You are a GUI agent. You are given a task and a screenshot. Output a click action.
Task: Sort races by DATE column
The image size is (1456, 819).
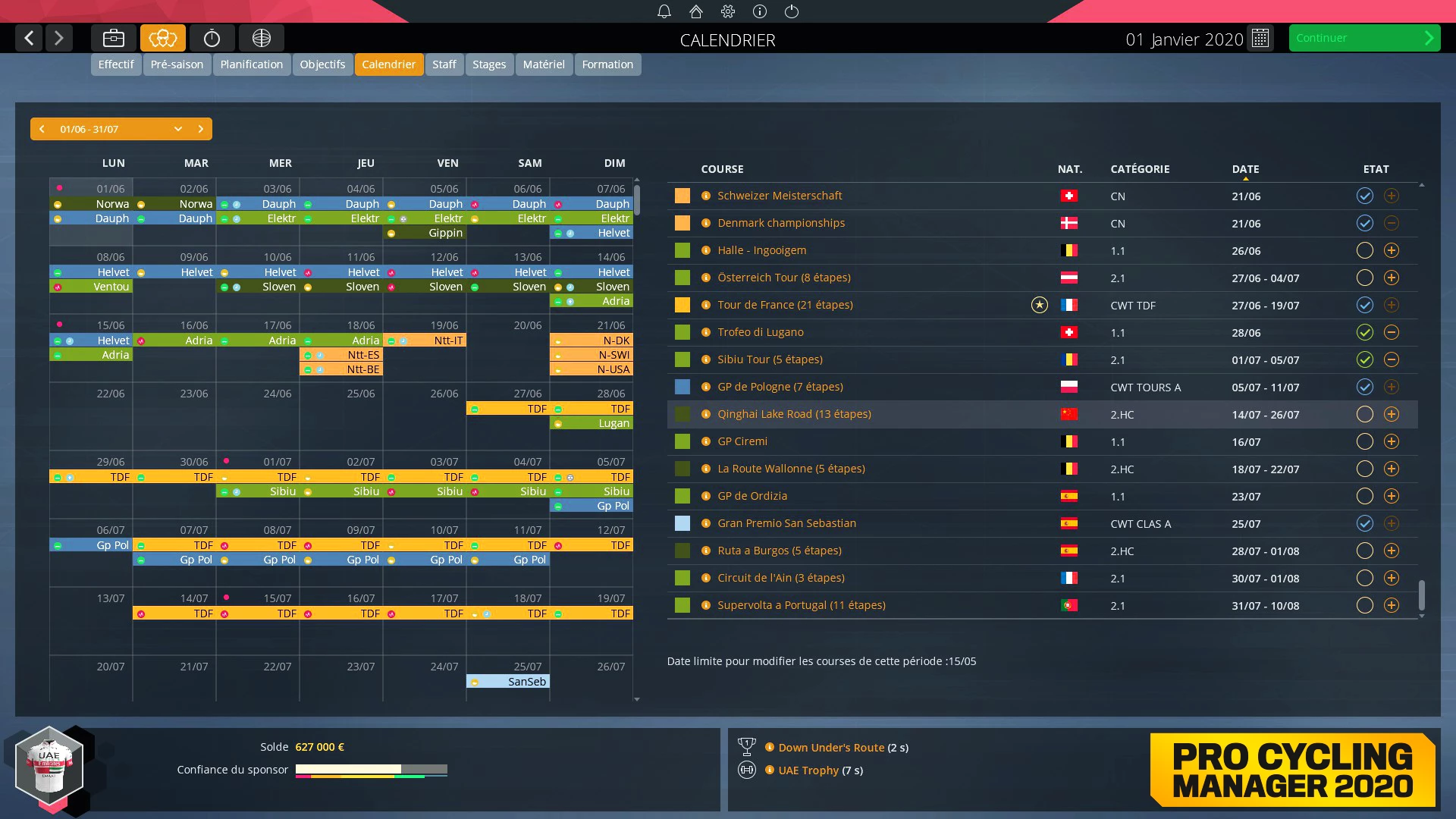[x=1245, y=169]
